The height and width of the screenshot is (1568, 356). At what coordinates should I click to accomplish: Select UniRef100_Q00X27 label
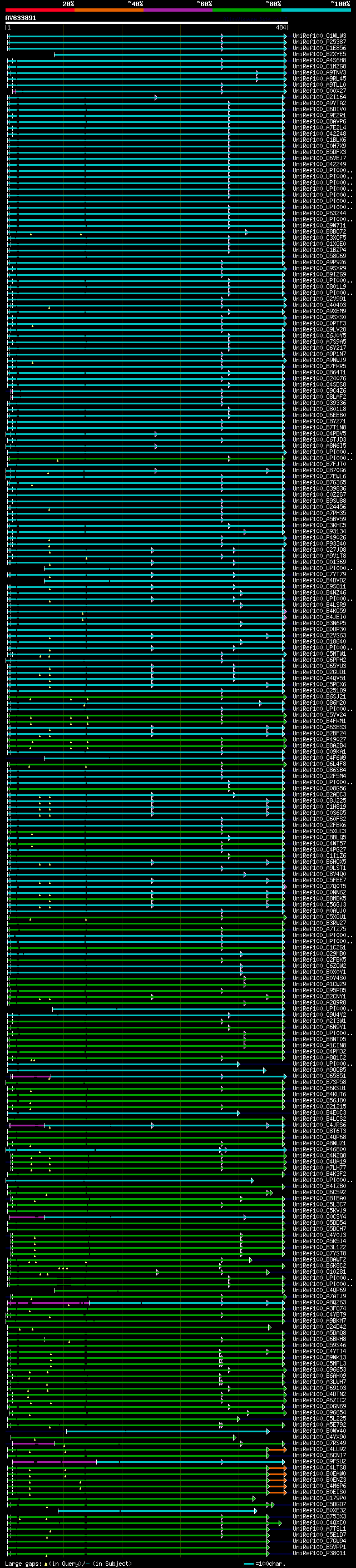pyautogui.click(x=319, y=91)
